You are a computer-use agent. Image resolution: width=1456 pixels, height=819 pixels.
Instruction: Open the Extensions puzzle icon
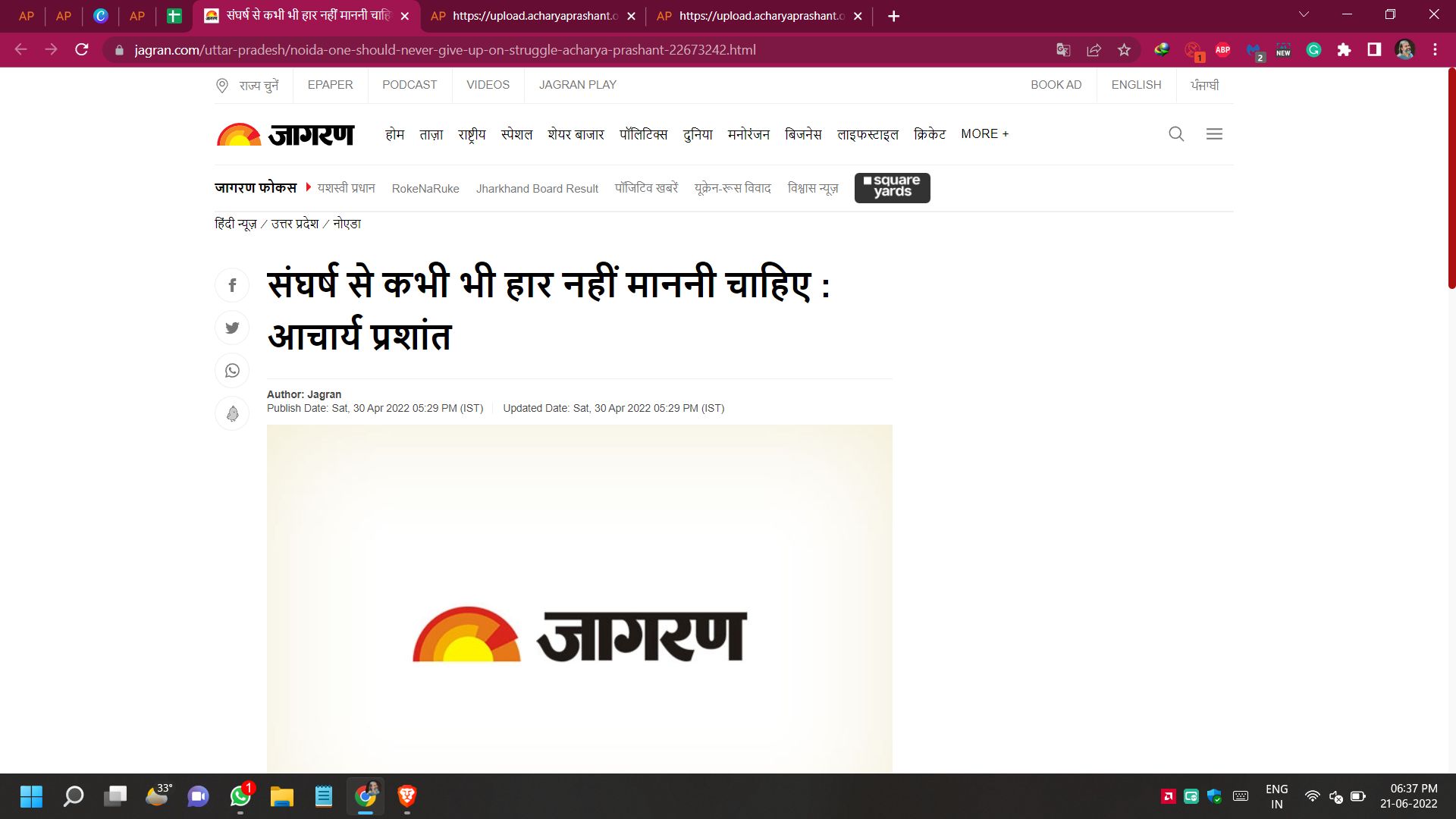[x=1344, y=50]
